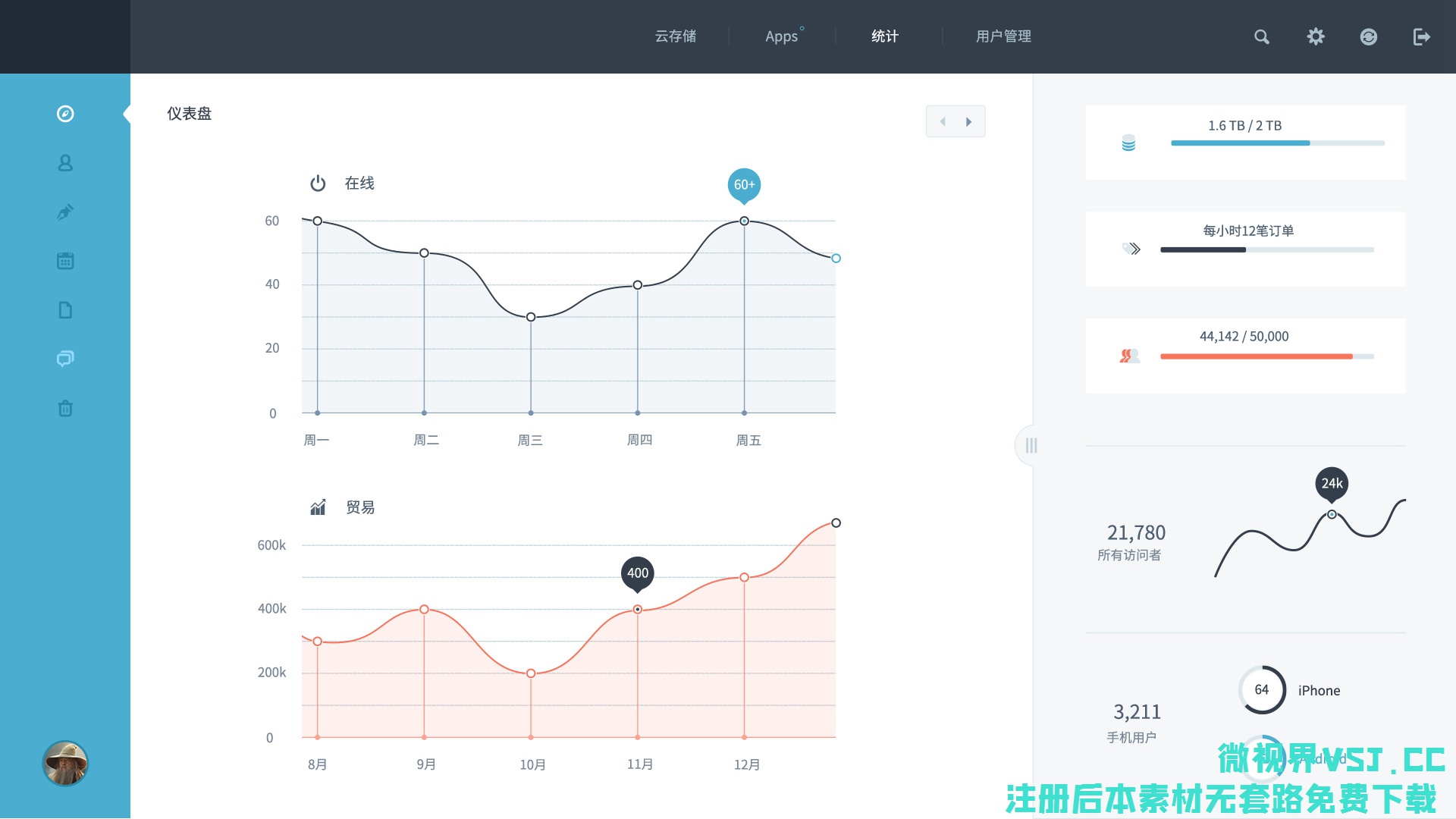Open settings gear in top bar

[x=1316, y=36]
